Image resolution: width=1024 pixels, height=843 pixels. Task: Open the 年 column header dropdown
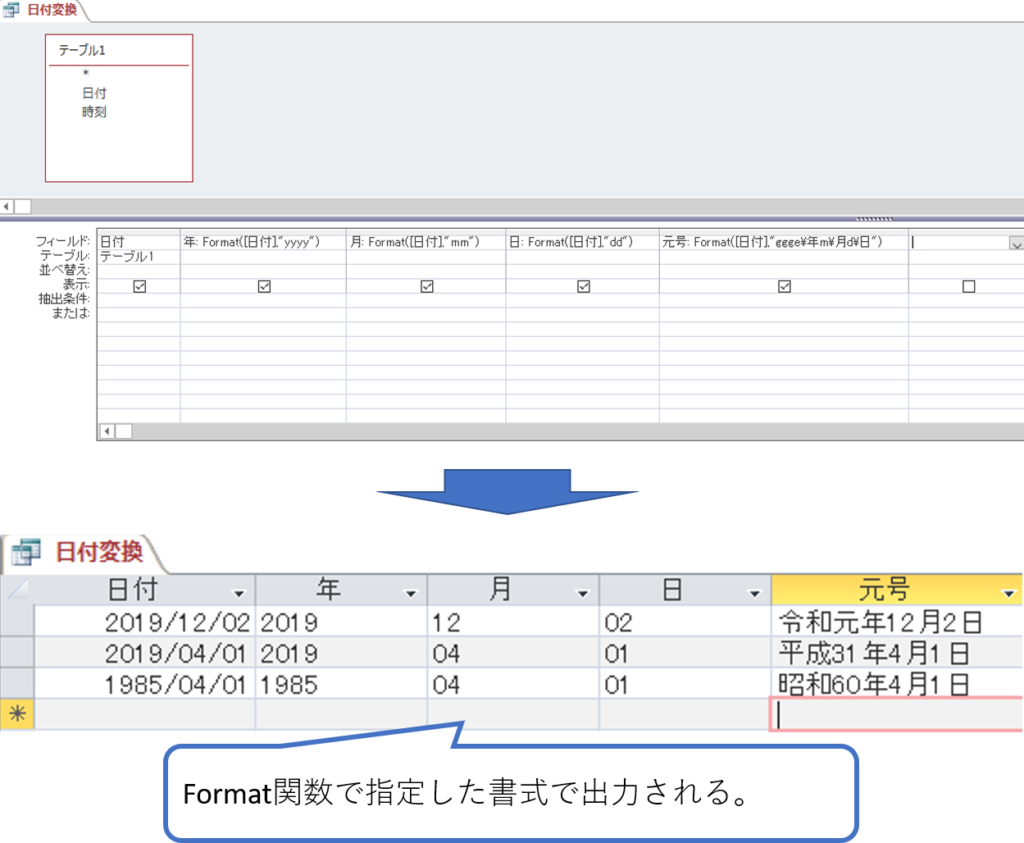tap(411, 594)
